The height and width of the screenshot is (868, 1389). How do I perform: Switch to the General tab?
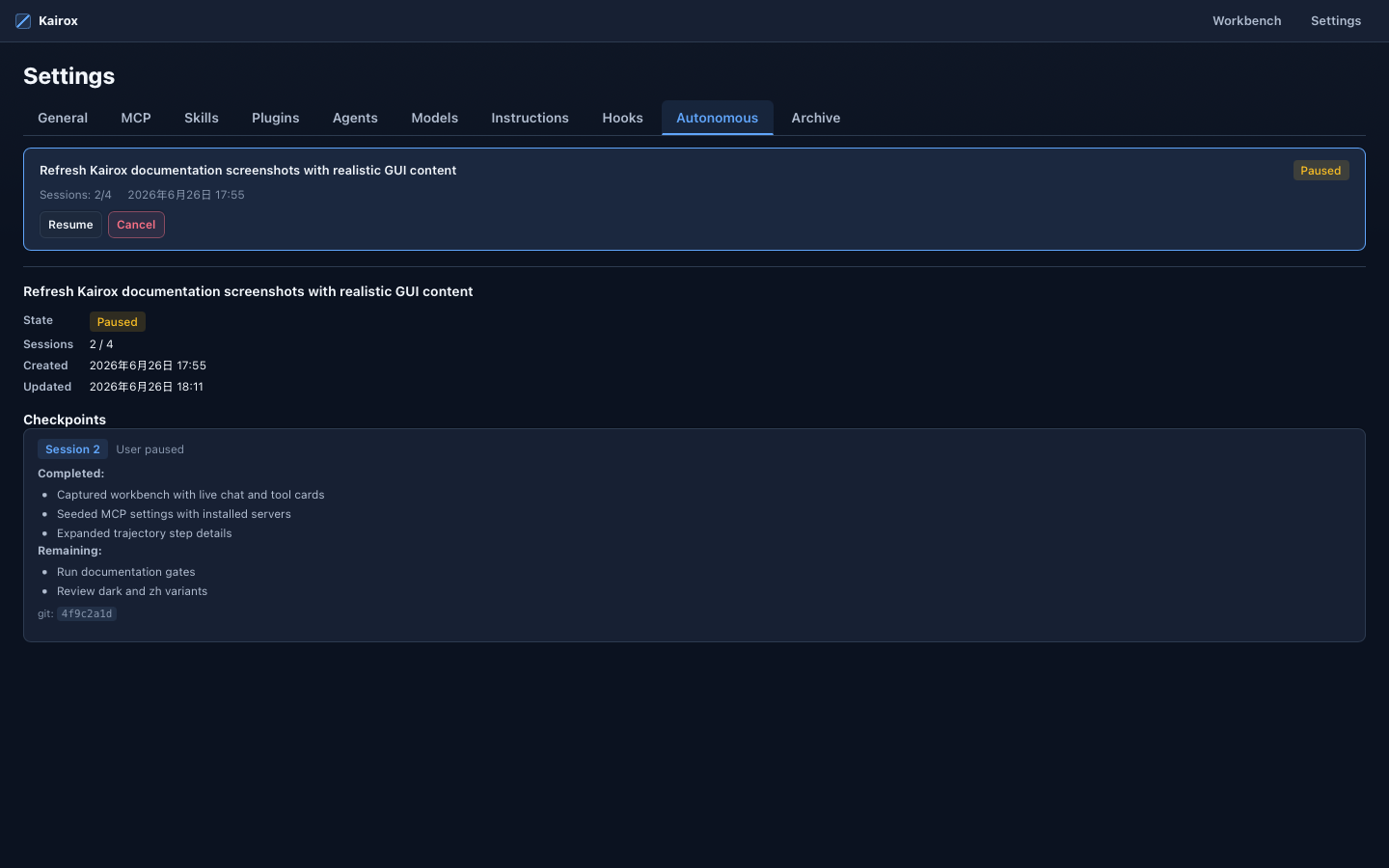coord(63,118)
